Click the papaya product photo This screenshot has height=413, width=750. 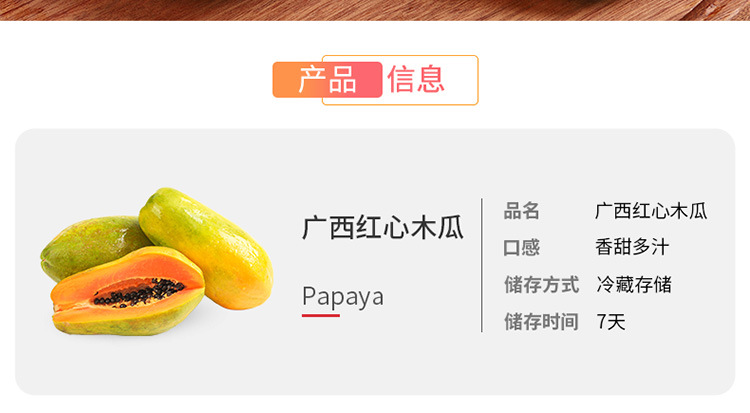157,261
